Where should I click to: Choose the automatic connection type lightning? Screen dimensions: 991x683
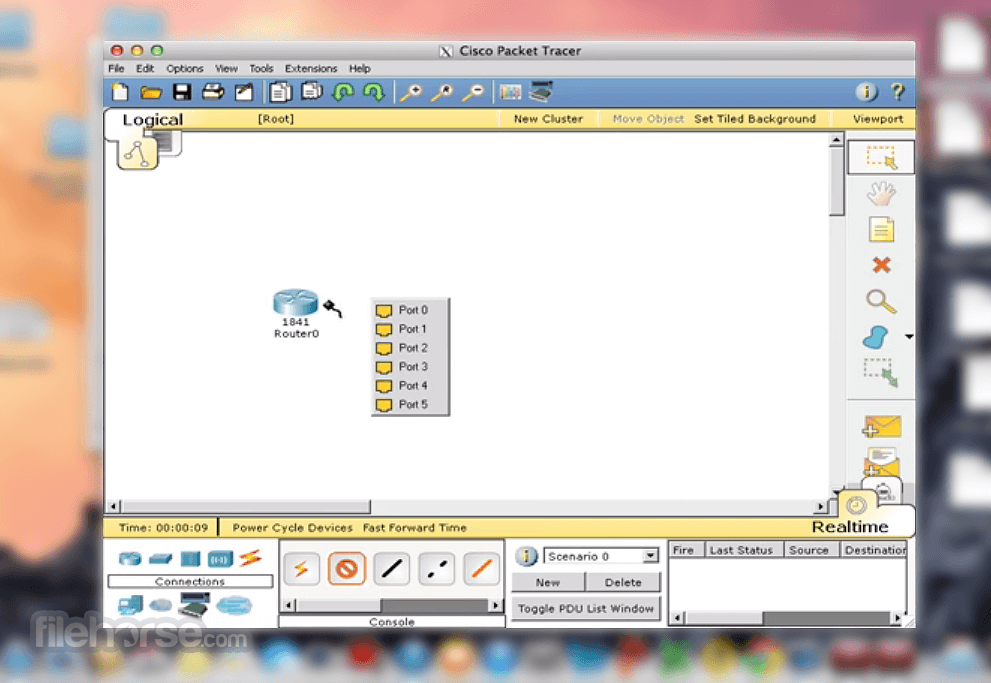pyautogui.click(x=301, y=569)
